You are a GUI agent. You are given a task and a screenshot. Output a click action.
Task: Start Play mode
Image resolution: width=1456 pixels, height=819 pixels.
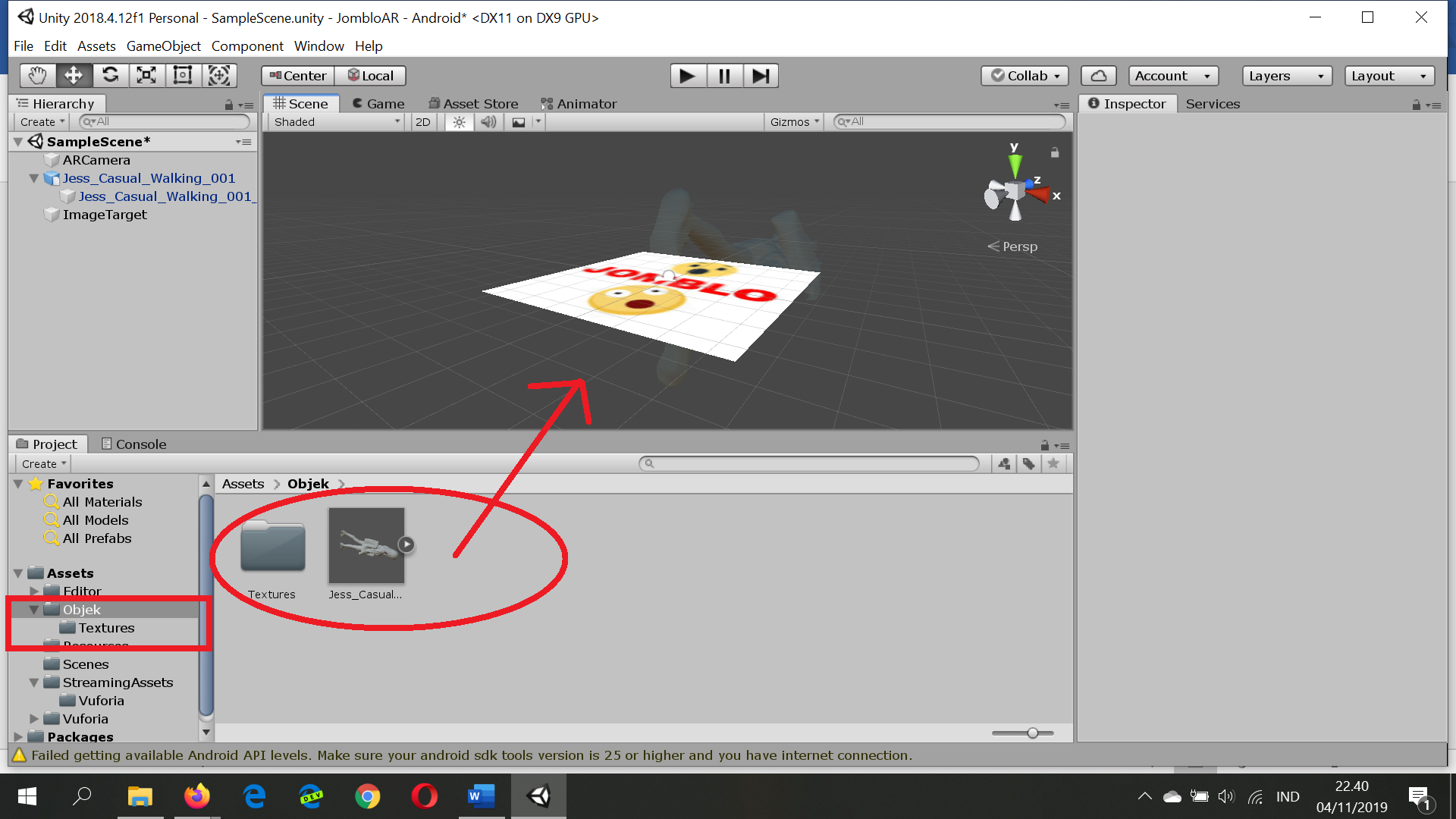point(688,76)
